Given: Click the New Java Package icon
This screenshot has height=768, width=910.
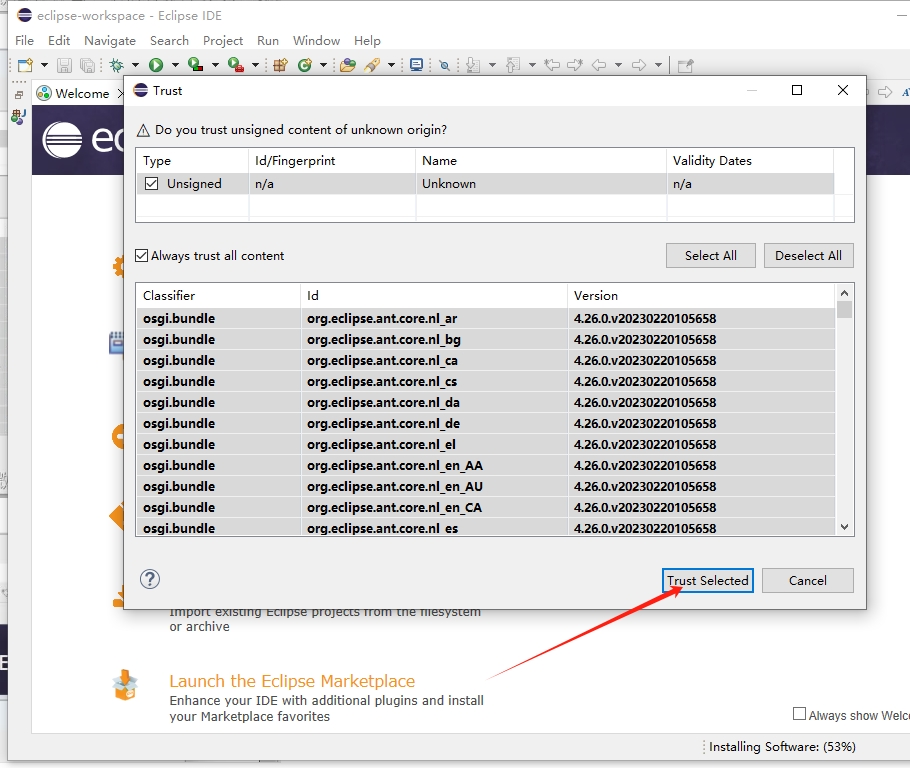Looking at the screenshot, I should [280, 65].
